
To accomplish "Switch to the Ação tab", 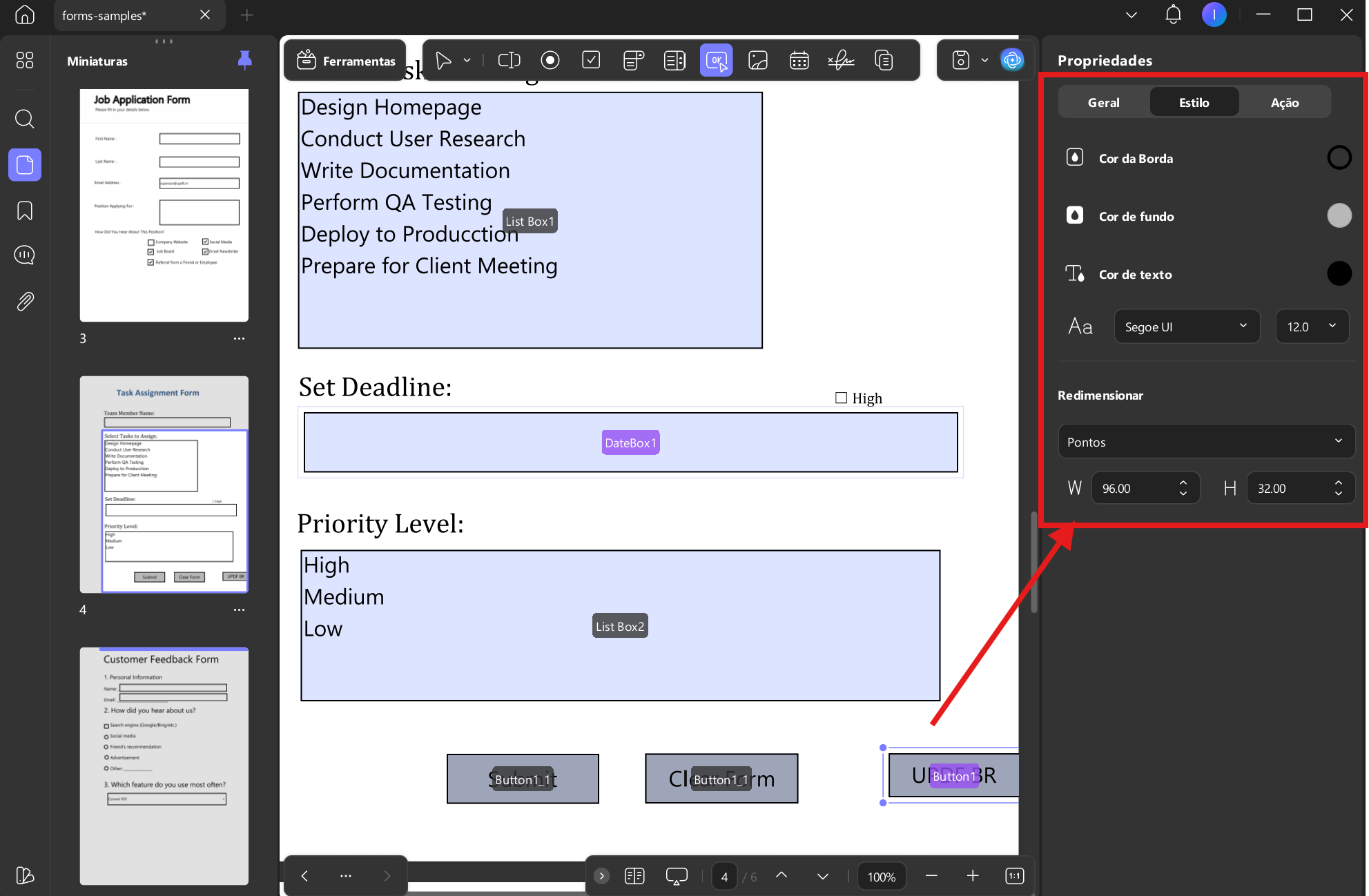I will coord(1285,102).
